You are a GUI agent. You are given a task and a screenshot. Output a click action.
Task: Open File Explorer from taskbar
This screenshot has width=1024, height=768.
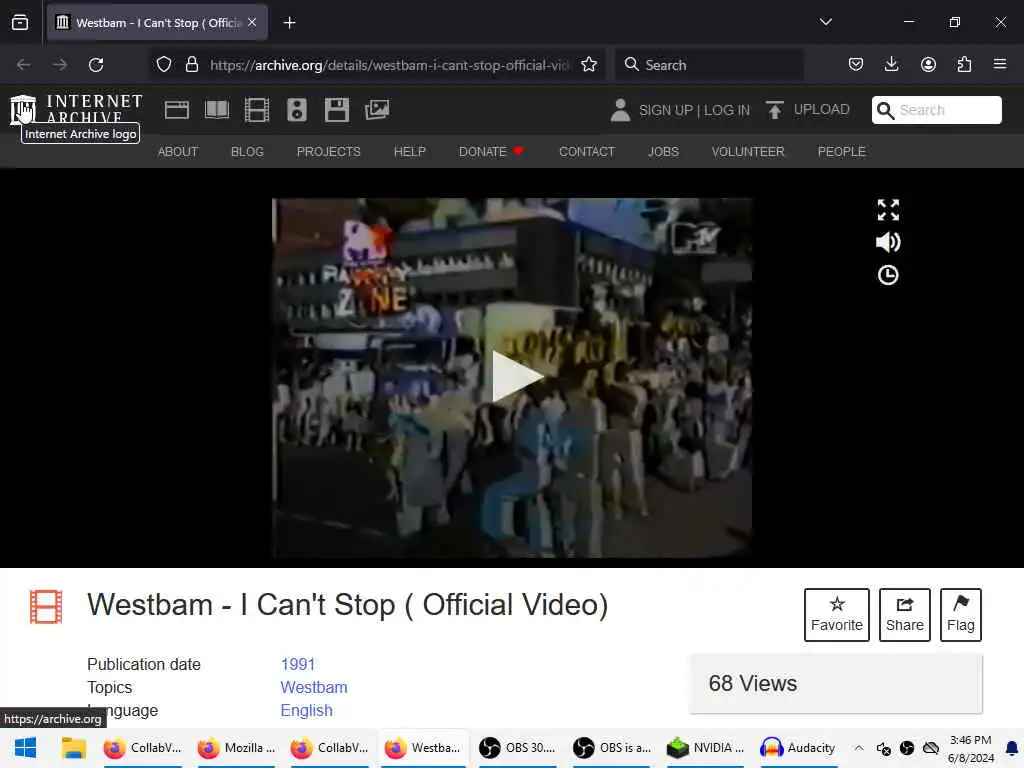tap(74, 748)
